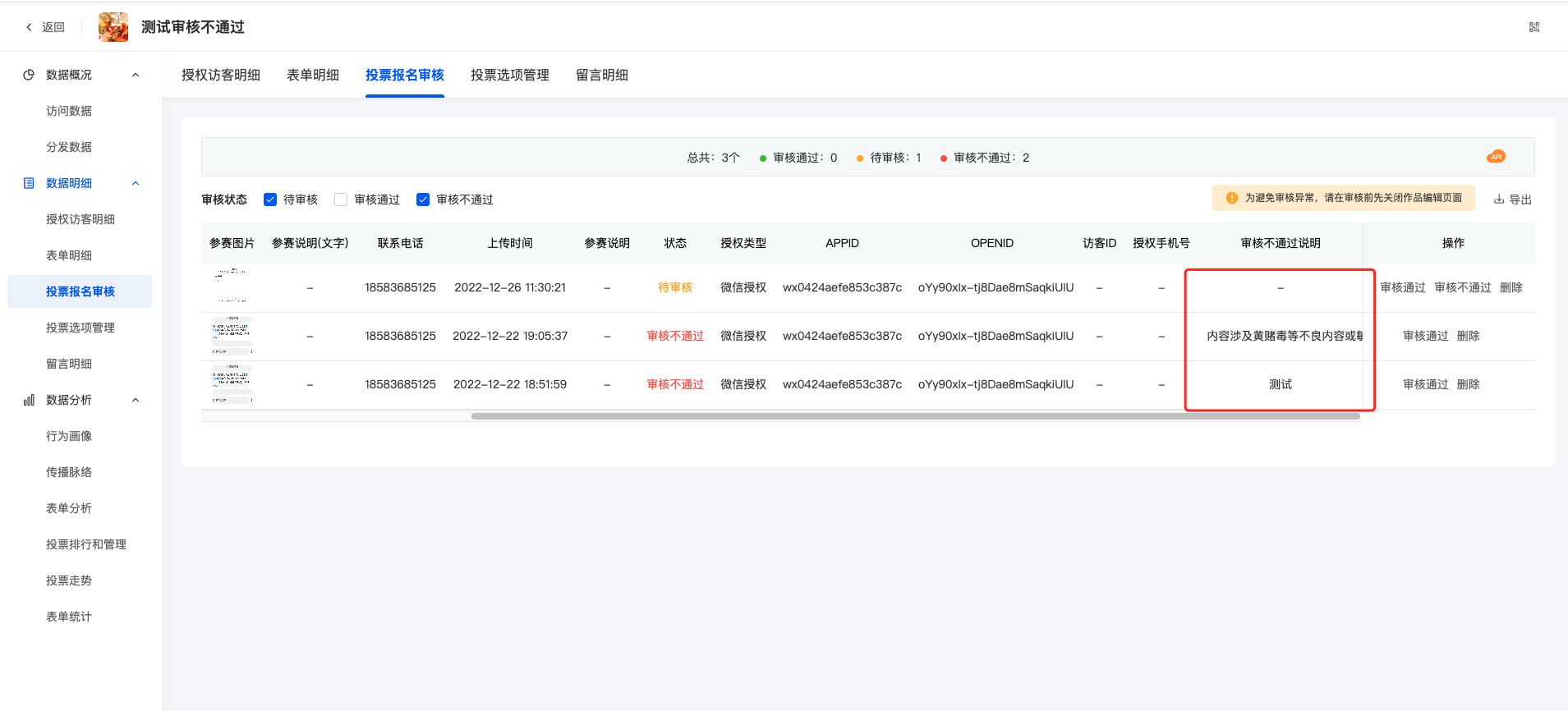Collapse the 数据概况 sidebar section chevron
Image resolution: width=1568 pixels, height=711 pixels.
(136, 75)
